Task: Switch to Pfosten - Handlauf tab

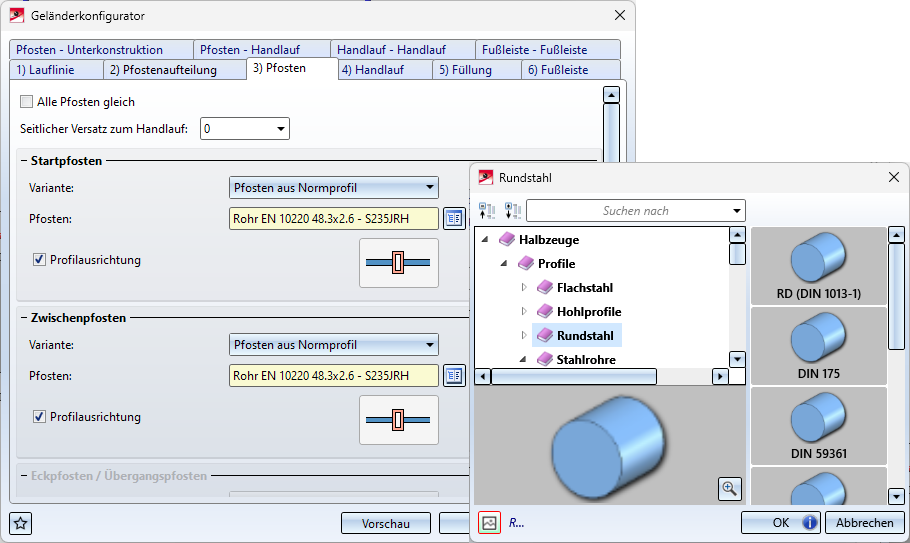Action: pyautogui.click(x=262, y=50)
